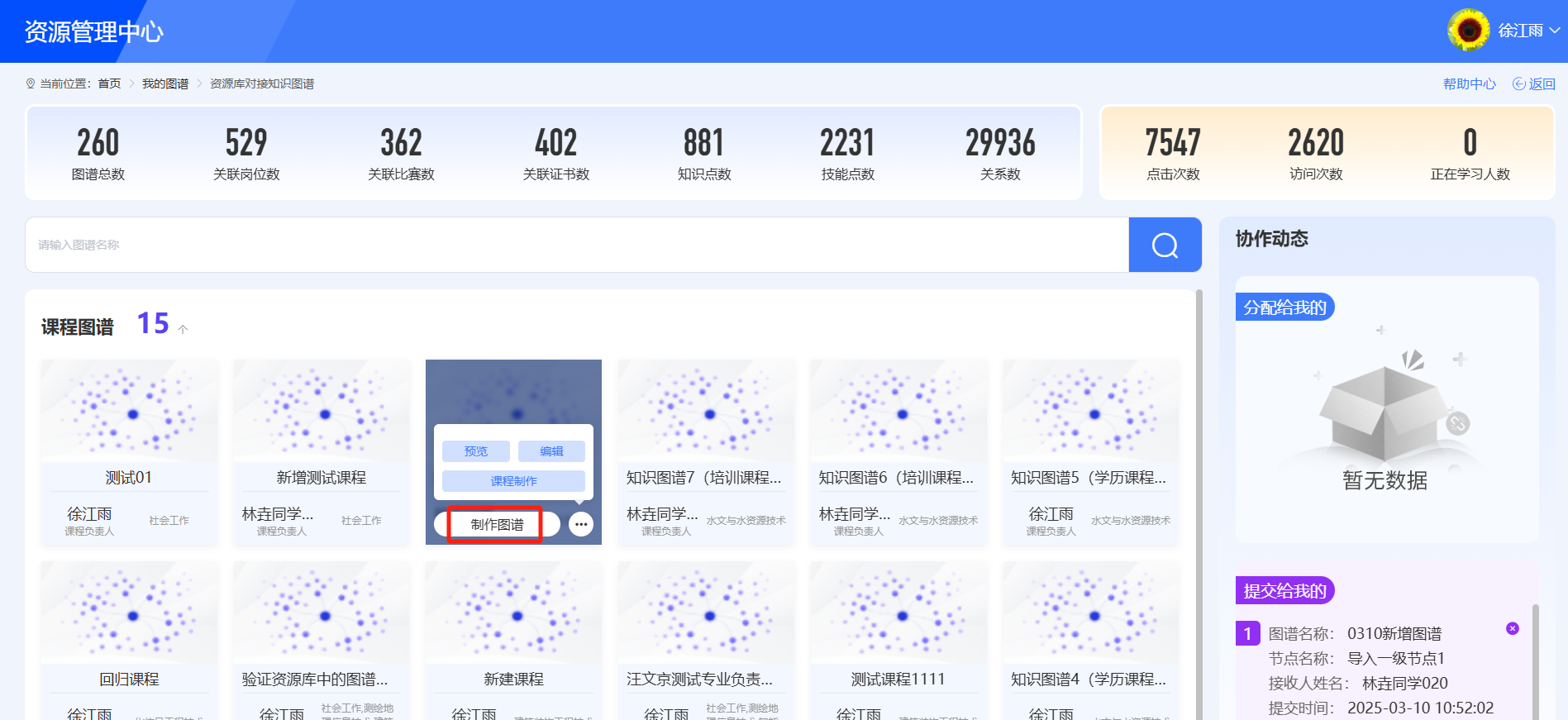Image resolution: width=1568 pixels, height=720 pixels.
Task: Click the 制作图谱 button
Action: 496,524
